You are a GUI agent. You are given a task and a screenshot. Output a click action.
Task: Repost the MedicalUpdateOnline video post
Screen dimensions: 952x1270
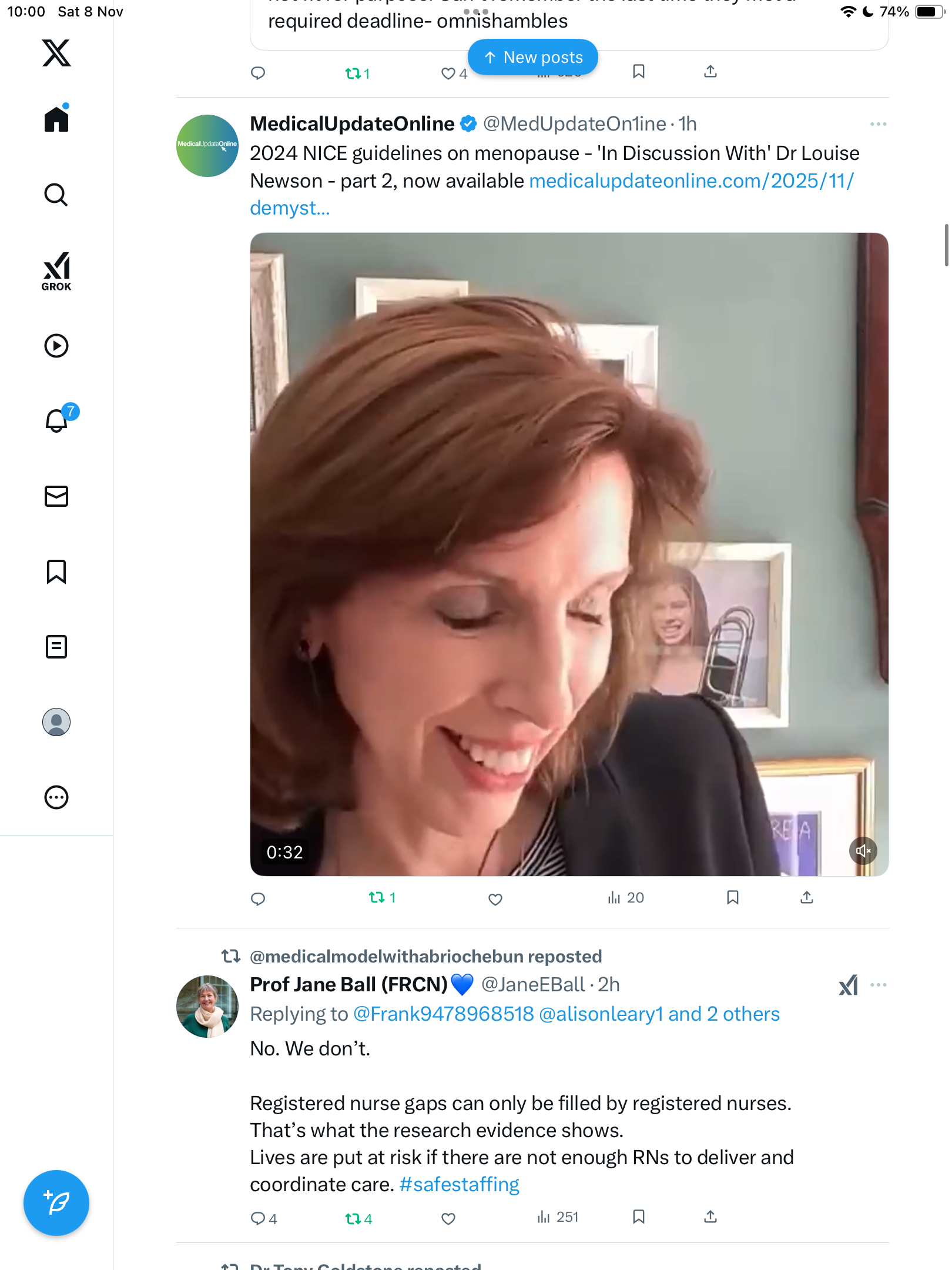tap(377, 898)
